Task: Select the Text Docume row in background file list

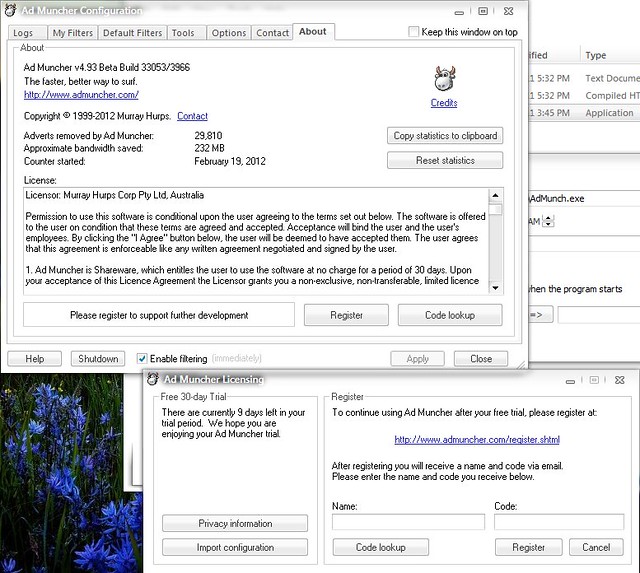Action: click(x=584, y=78)
